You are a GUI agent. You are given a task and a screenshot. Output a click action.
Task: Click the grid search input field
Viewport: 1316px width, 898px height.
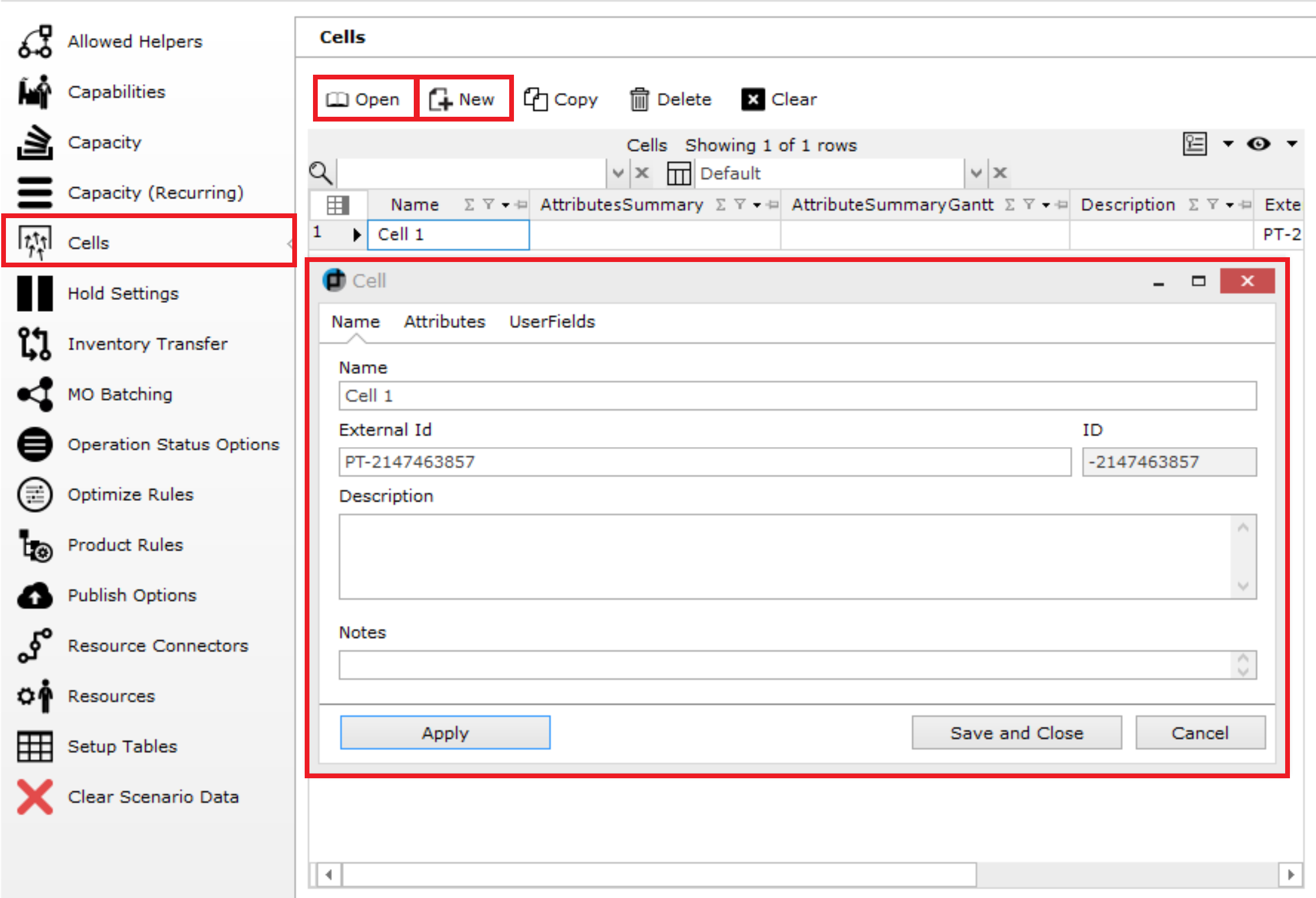tap(472, 173)
